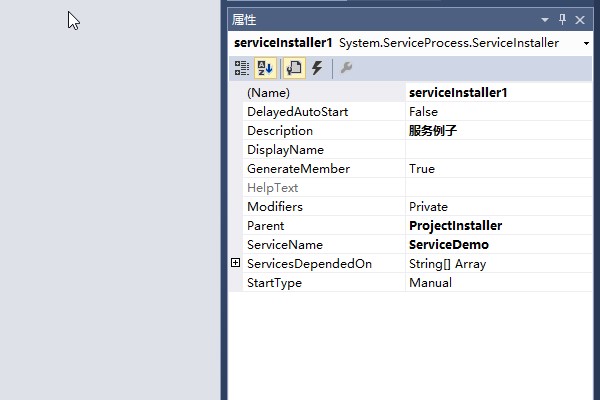Toggle auto-hide pin on properties panel
This screenshot has height=400, width=600.
(x=562, y=19)
